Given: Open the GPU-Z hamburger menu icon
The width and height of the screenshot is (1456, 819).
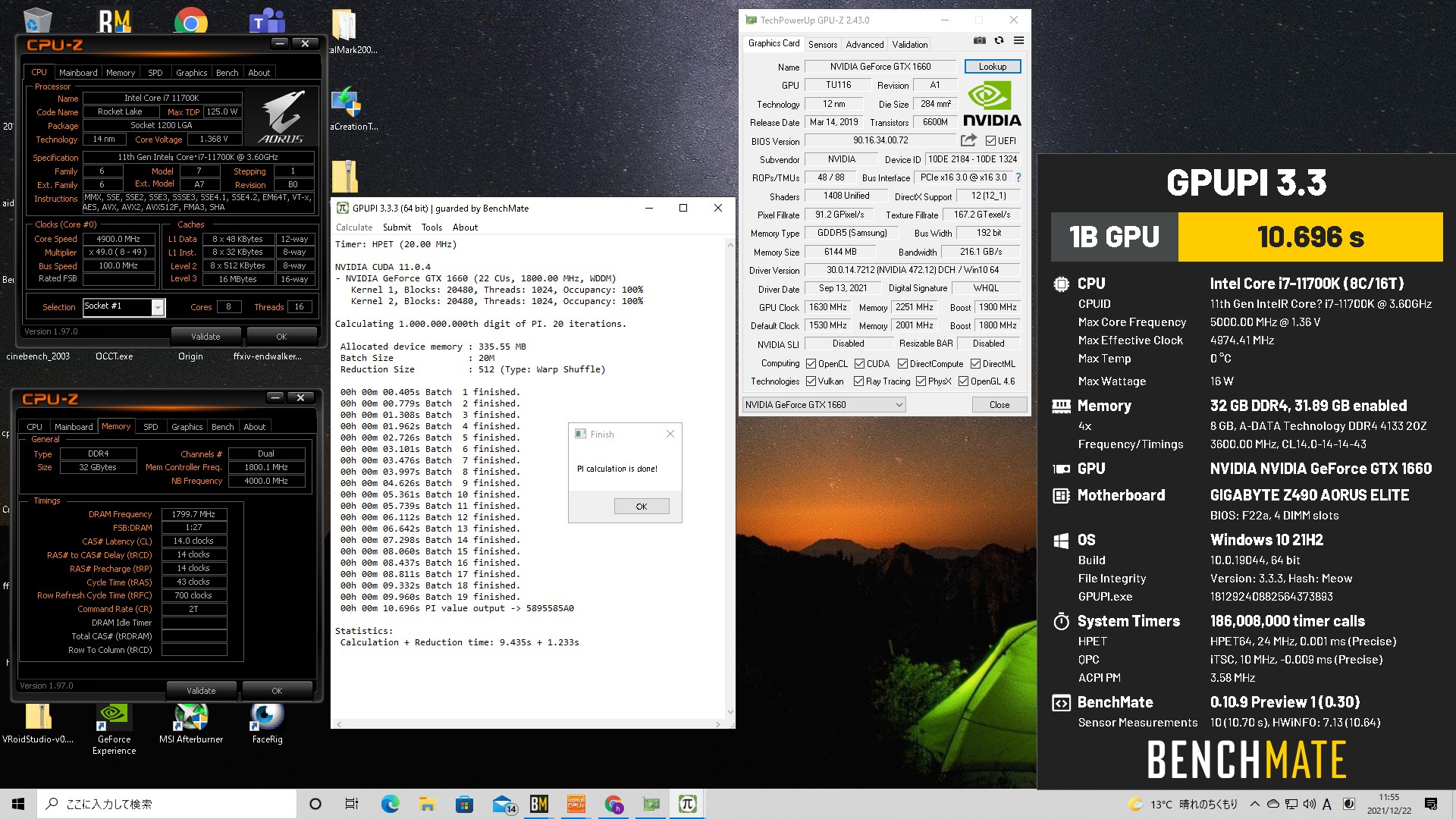Looking at the screenshot, I should 1018,41.
